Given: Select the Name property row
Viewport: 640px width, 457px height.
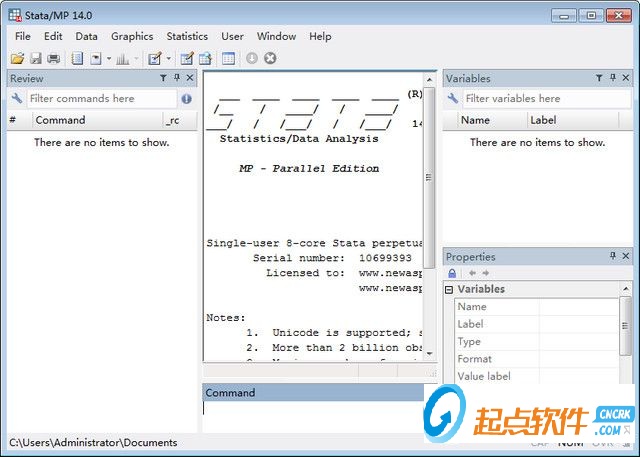Looking at the screenshot, I should click(x=536, y=307).
